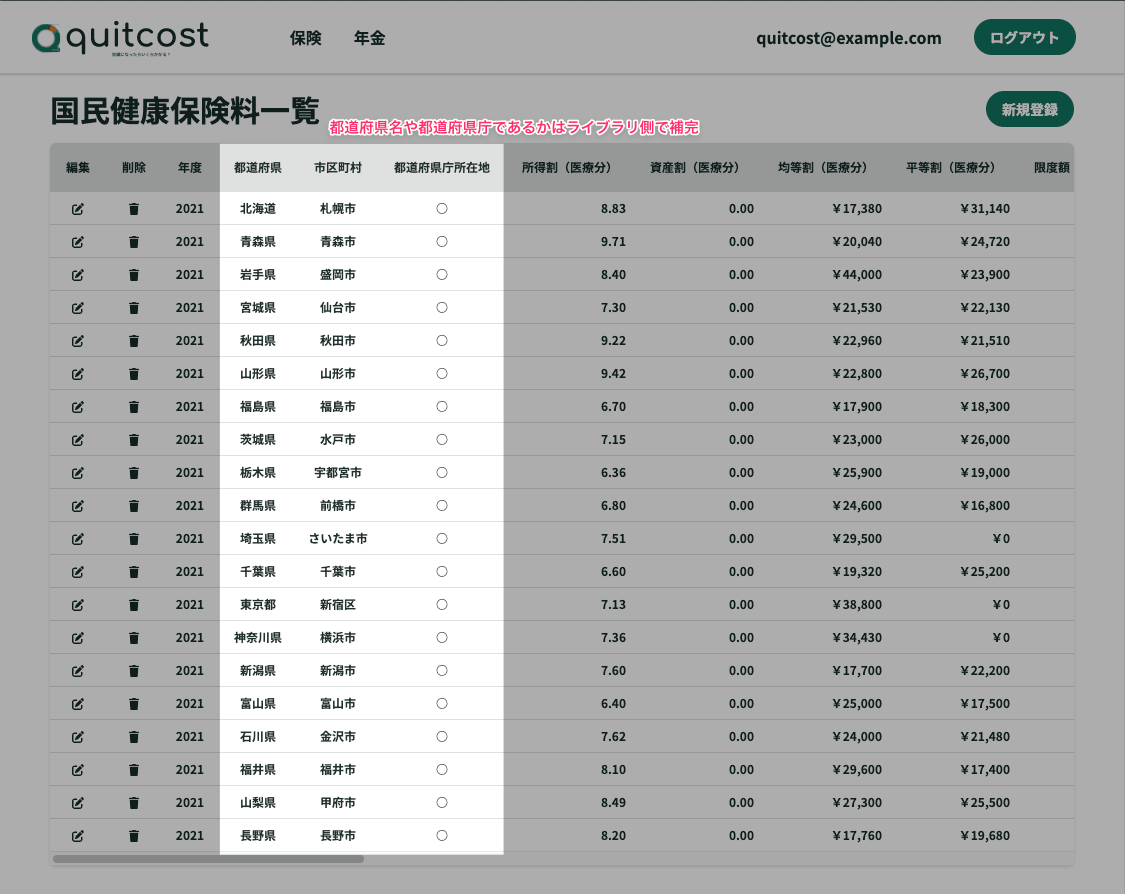Delete the 山梨県 甲府市 row
This screenshot has width=1125, height=894.
pyautogui.click(x=133, y=803)
